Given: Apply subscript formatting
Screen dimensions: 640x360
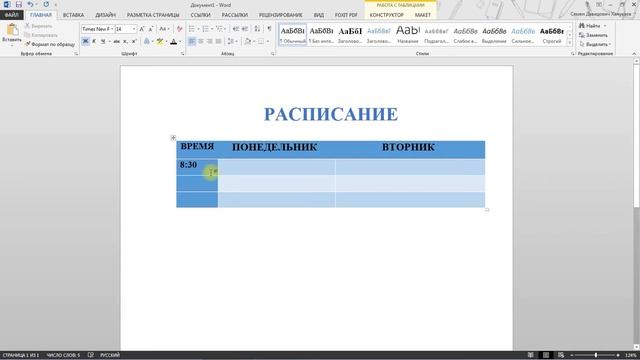Looking at the screenshot, I should click(x=125, y=41).
